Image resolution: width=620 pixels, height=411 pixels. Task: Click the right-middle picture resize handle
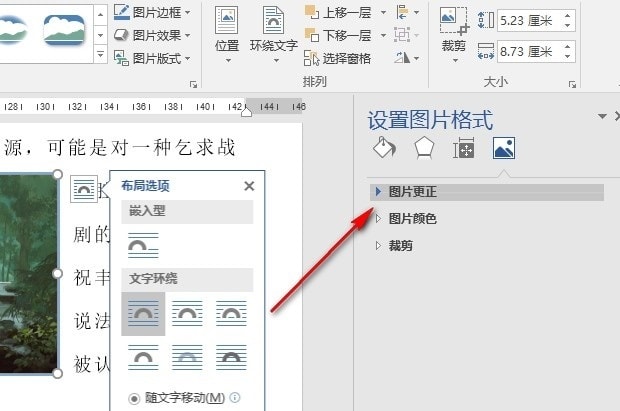click(57, 273)
